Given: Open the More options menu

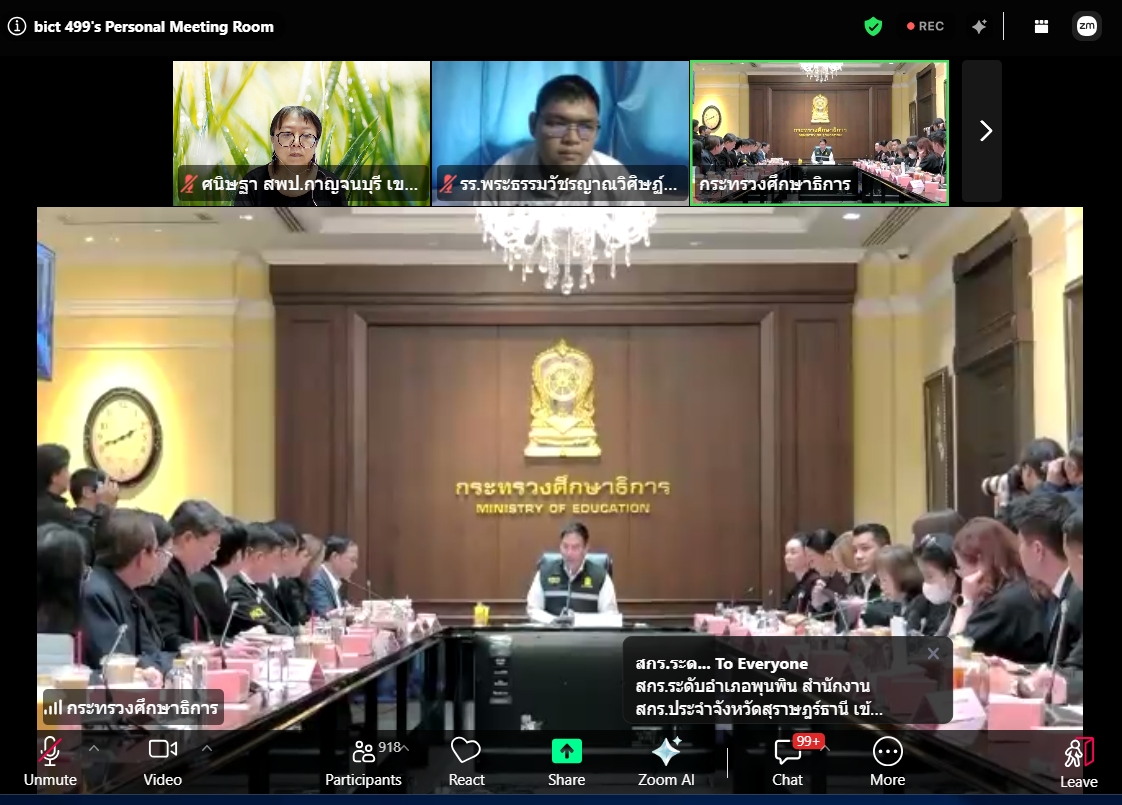Looking at the screenshot, I should (887, 763).
